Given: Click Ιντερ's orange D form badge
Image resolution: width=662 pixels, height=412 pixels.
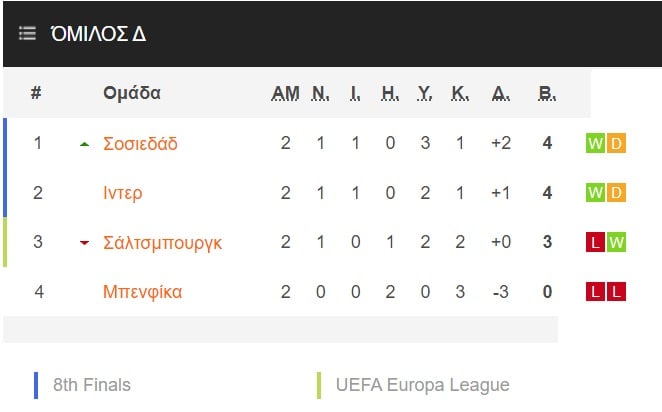Looking at the screenshot, I should point(616,192).
